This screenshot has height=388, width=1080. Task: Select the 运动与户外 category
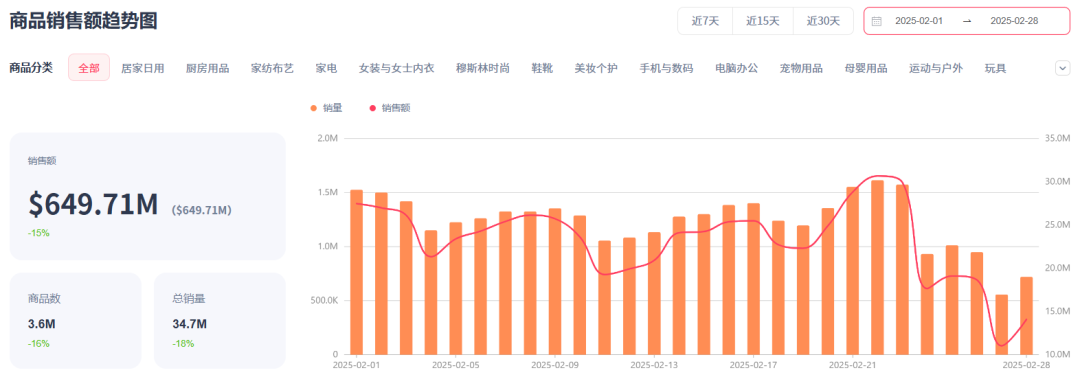coord(936,68)
